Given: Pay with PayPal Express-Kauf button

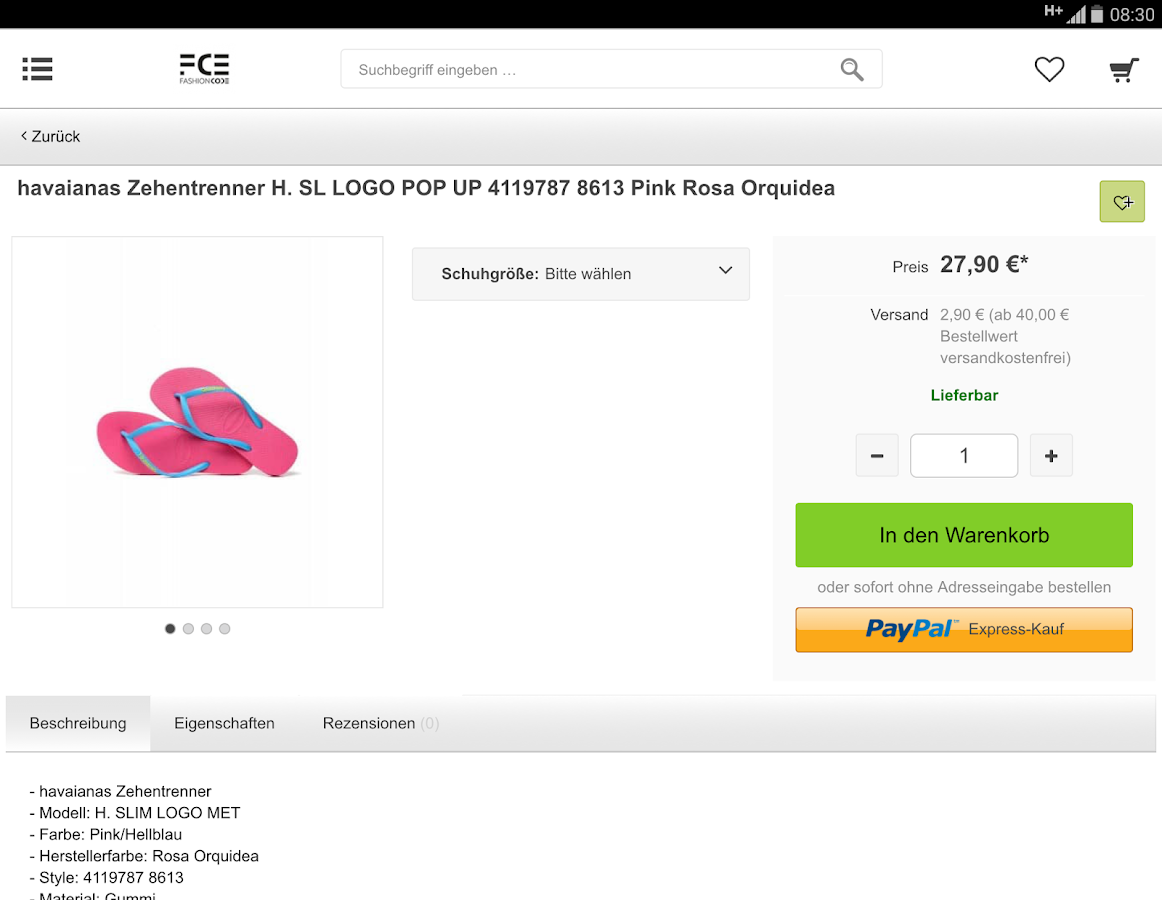Looking at the screenshot, I should coord(964,630).
